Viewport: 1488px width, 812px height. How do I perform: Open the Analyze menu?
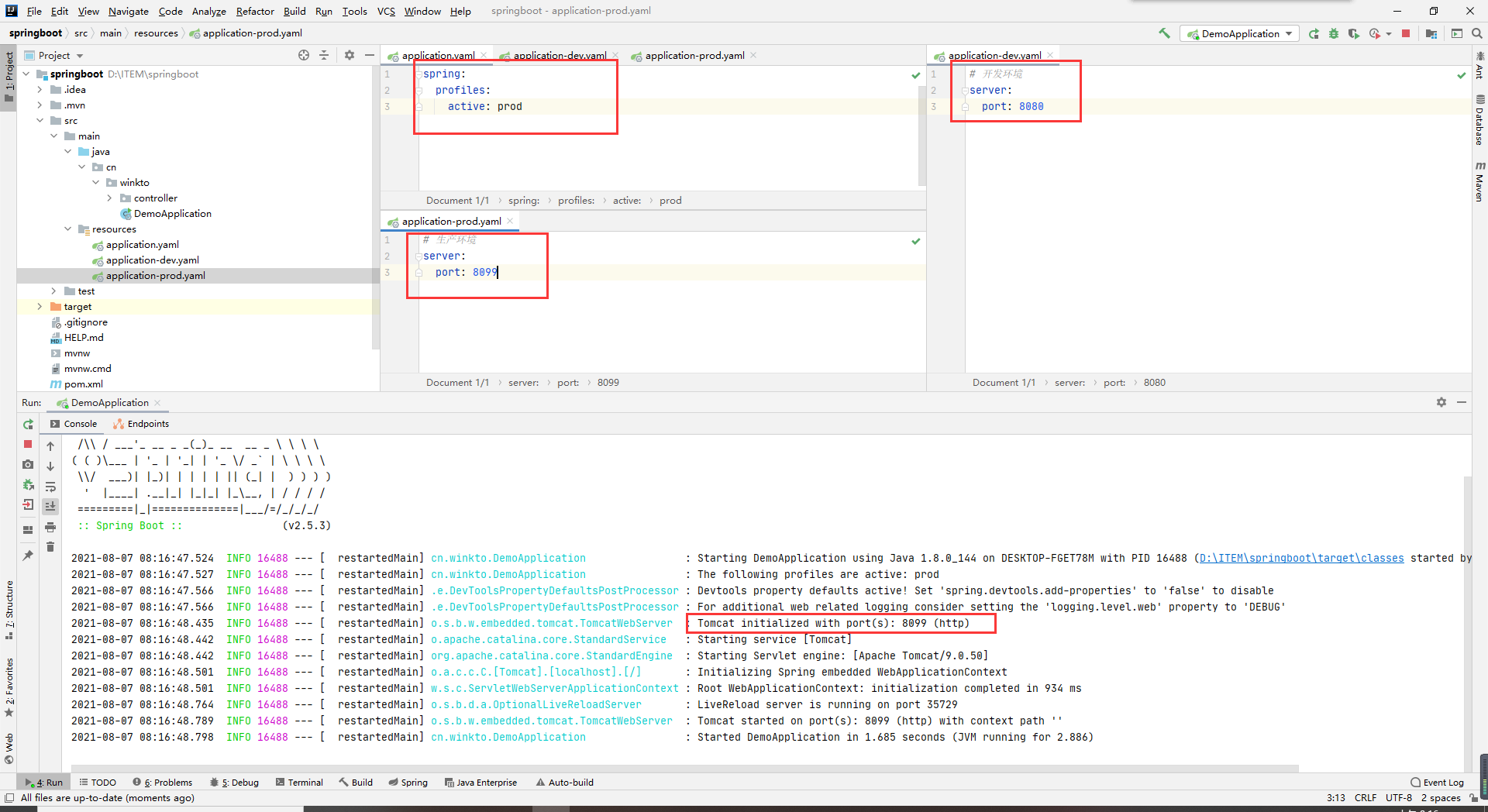(x=208, y=11)
